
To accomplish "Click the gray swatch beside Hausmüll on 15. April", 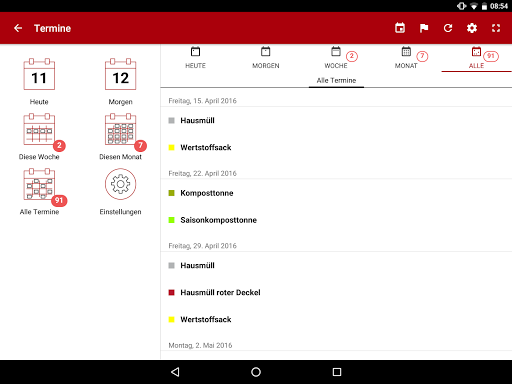I will (172, 120).
